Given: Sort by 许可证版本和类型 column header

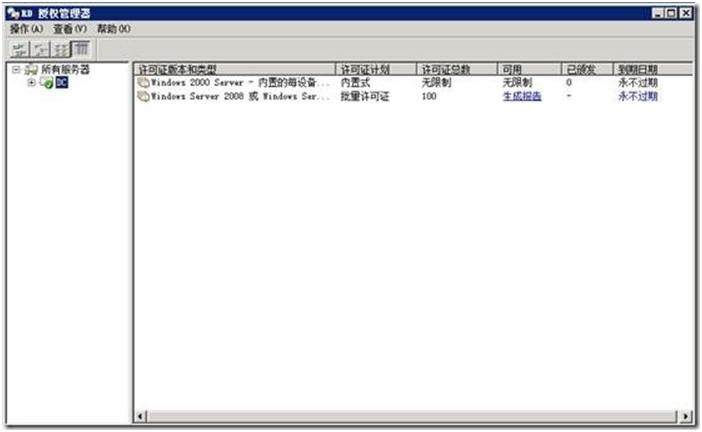Looking at the screenshot, I should tap(235, 69).
